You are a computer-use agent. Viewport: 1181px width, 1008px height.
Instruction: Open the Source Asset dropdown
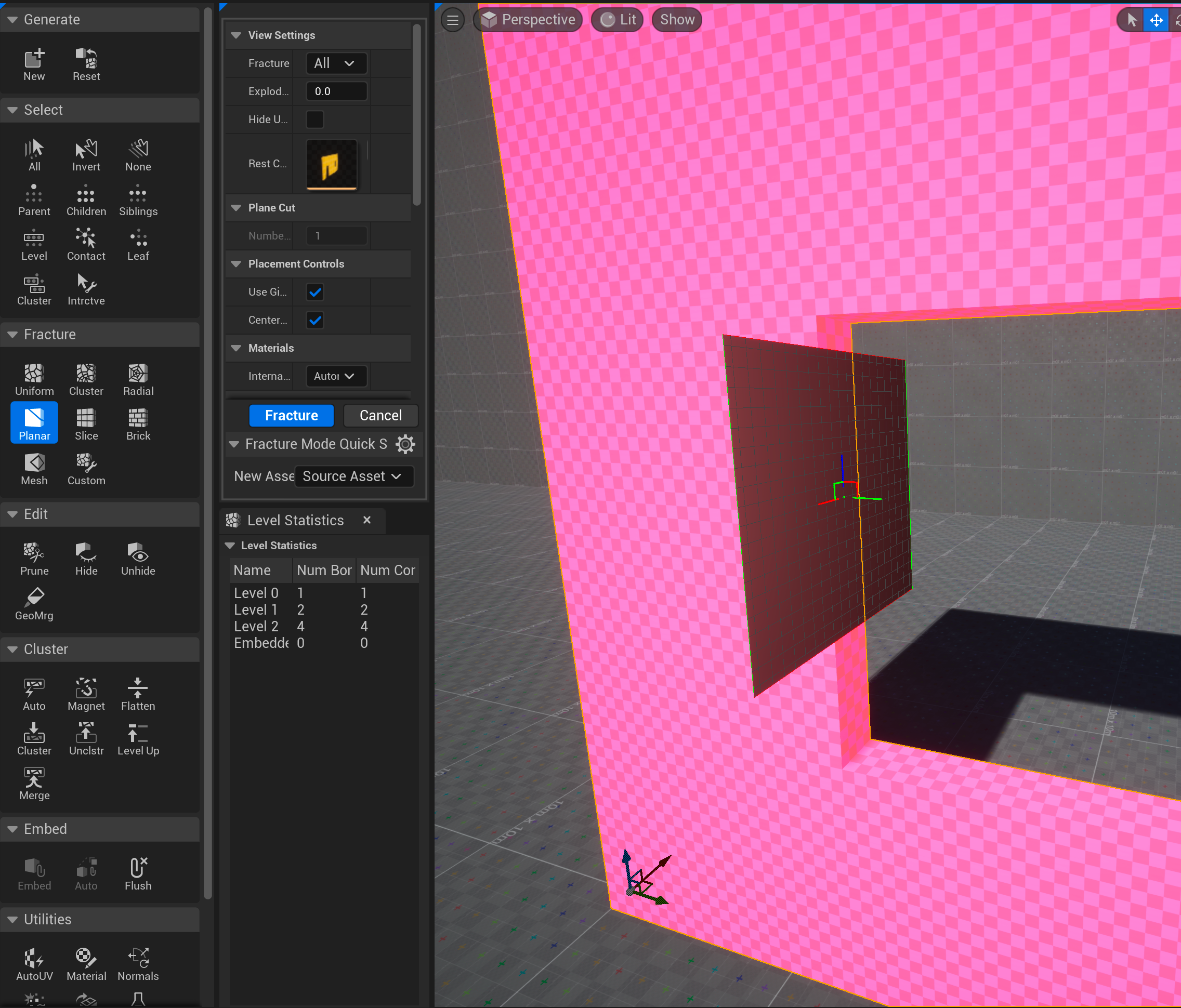353,476
